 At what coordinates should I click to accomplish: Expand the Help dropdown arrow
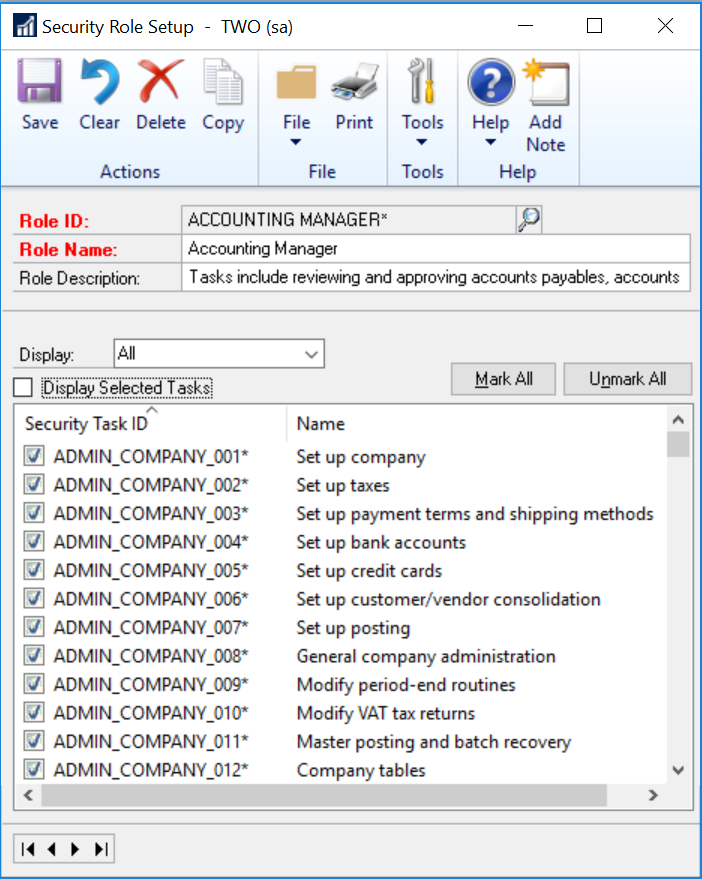point(491,142)
